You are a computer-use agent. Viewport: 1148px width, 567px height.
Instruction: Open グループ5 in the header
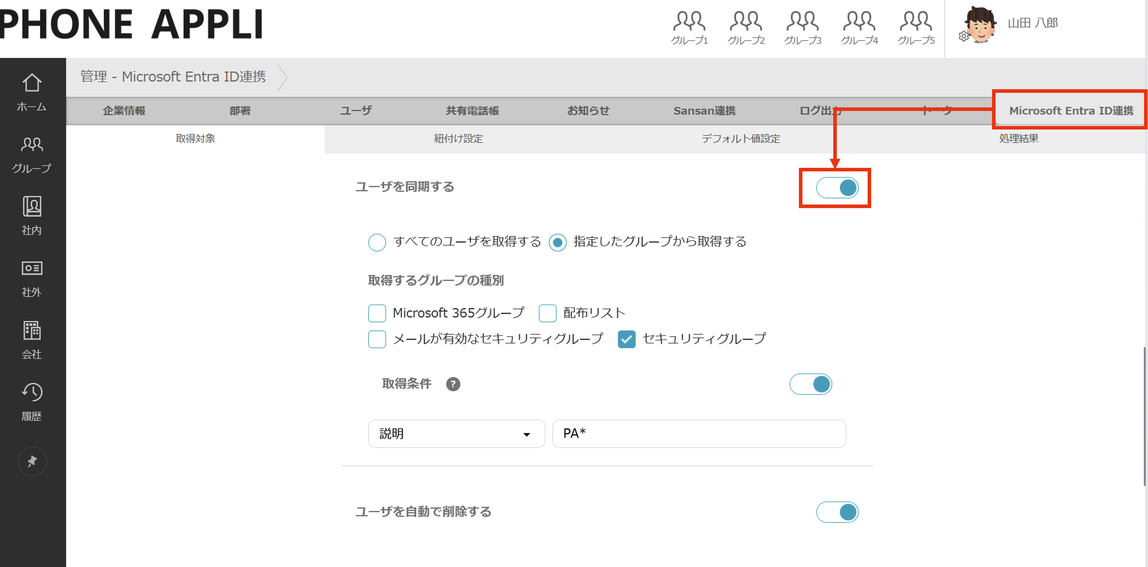[917, 29]
